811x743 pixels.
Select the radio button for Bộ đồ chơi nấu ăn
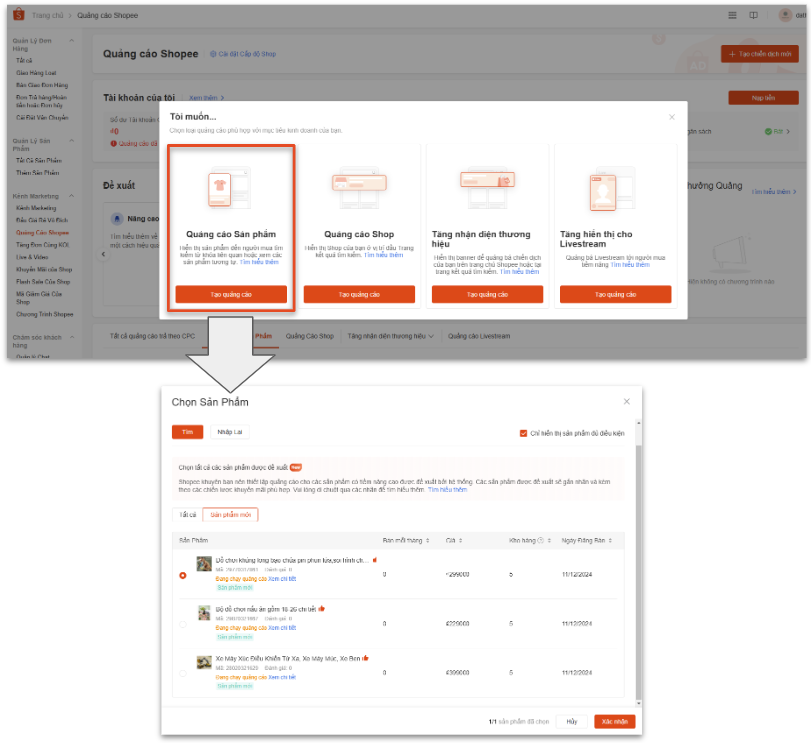182,624
